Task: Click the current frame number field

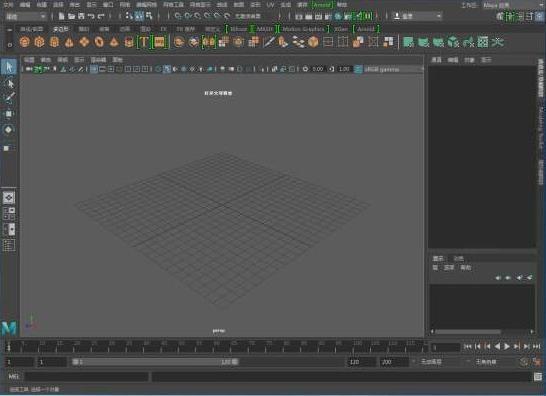Action: (446, 347)
